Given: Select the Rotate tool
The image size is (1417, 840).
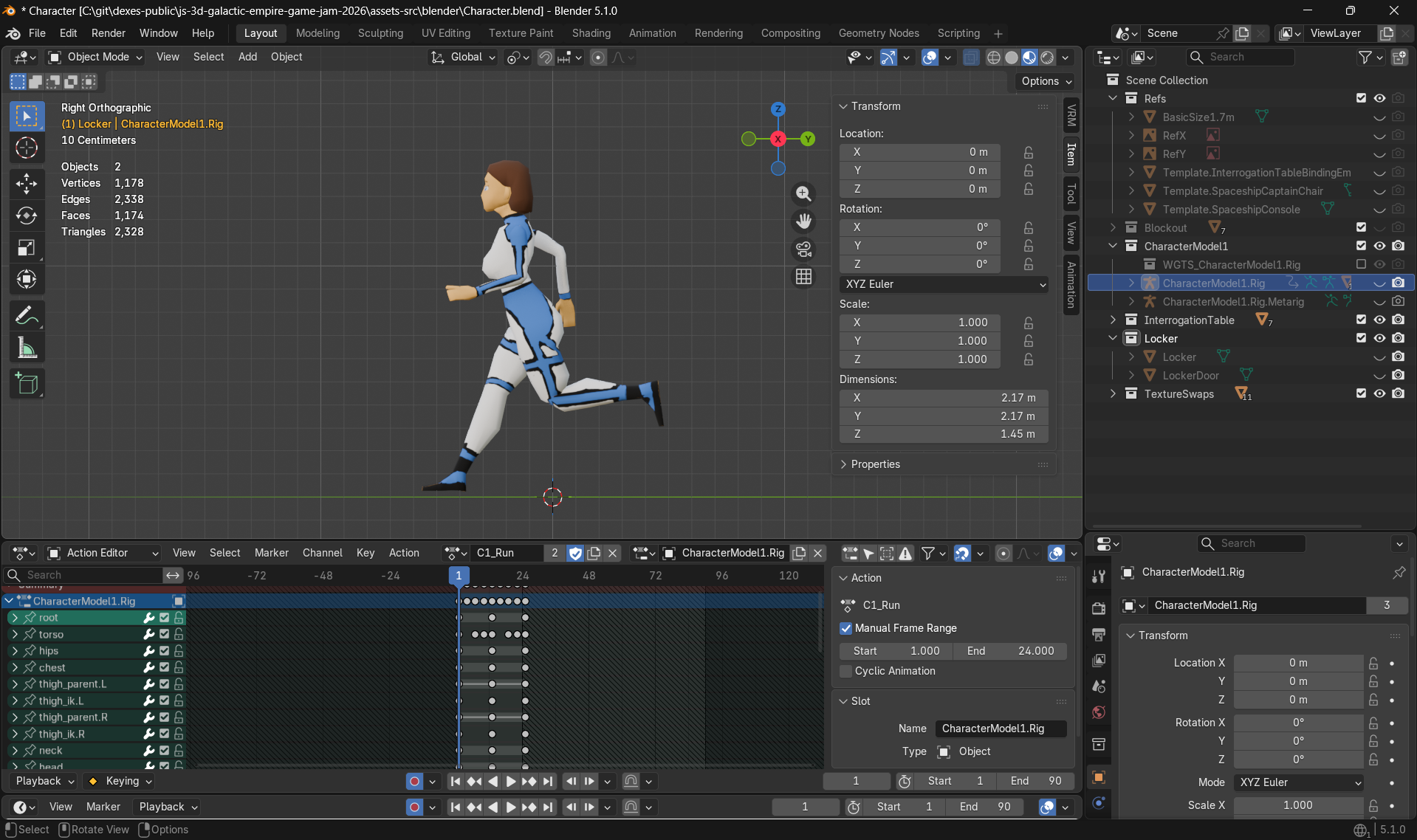Looking at the screenshot, I should 27,216.
